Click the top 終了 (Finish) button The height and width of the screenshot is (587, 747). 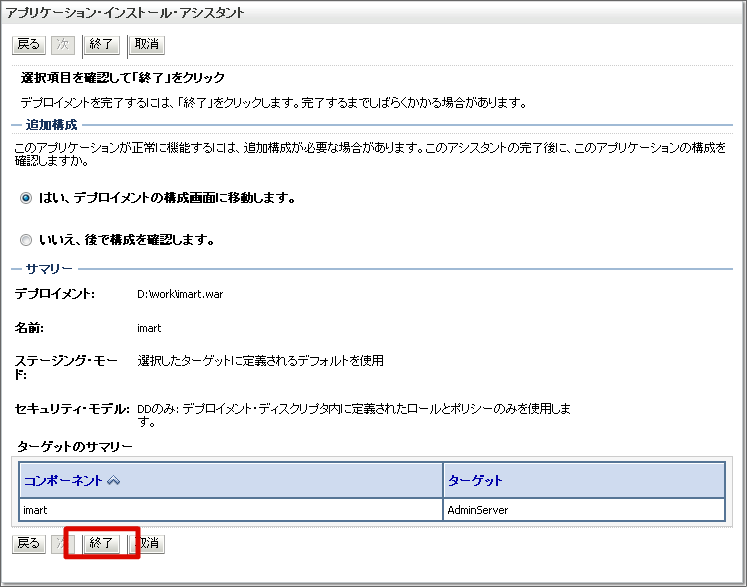101,45
